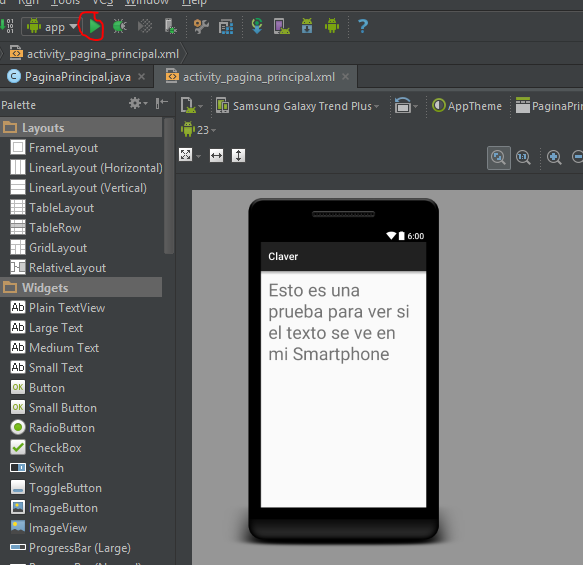The image size is (583, 565).
Task: Click the Palette vertical scrollbar
Action: pos(169,186)
